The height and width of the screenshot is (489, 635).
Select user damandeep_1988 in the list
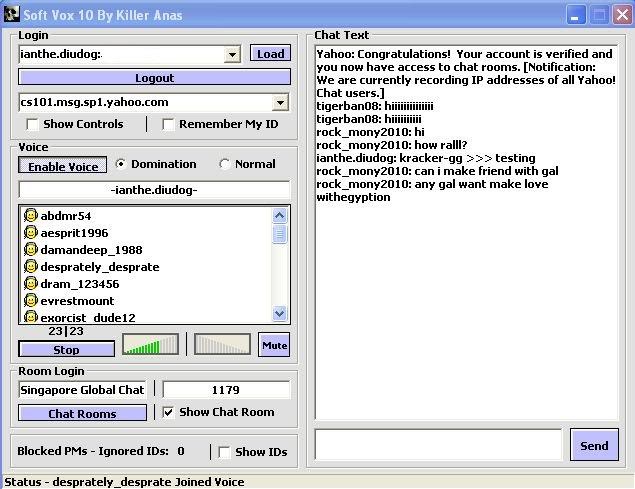(x=92, y=250)
